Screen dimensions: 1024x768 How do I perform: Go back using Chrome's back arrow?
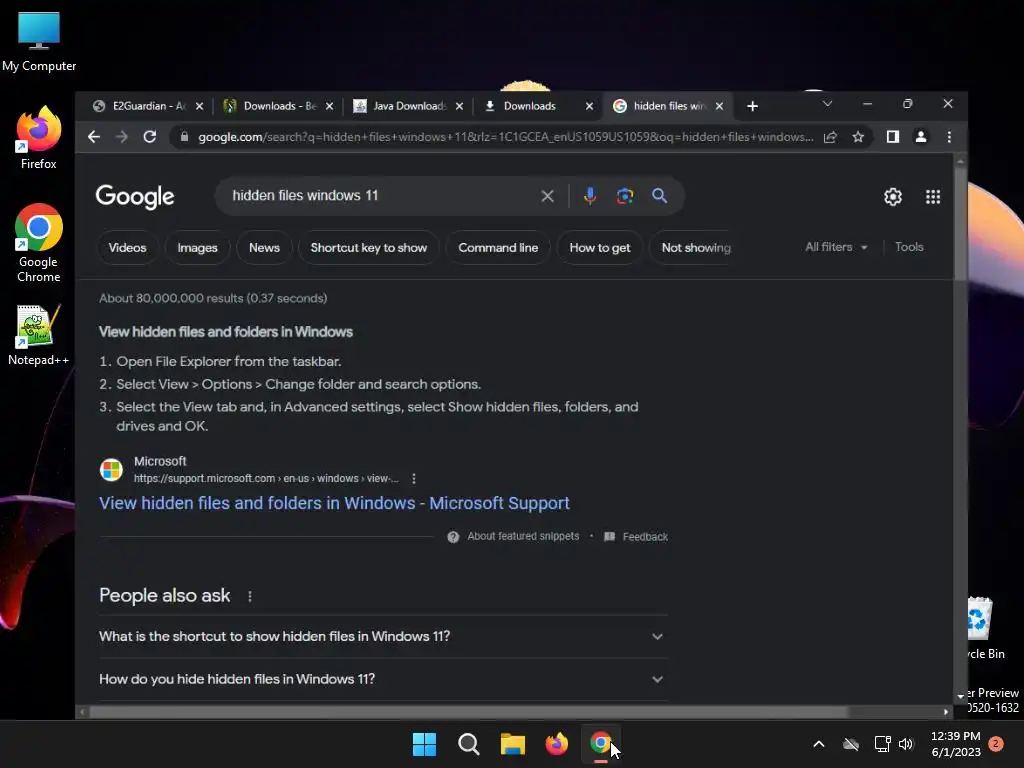click(94, 136)
